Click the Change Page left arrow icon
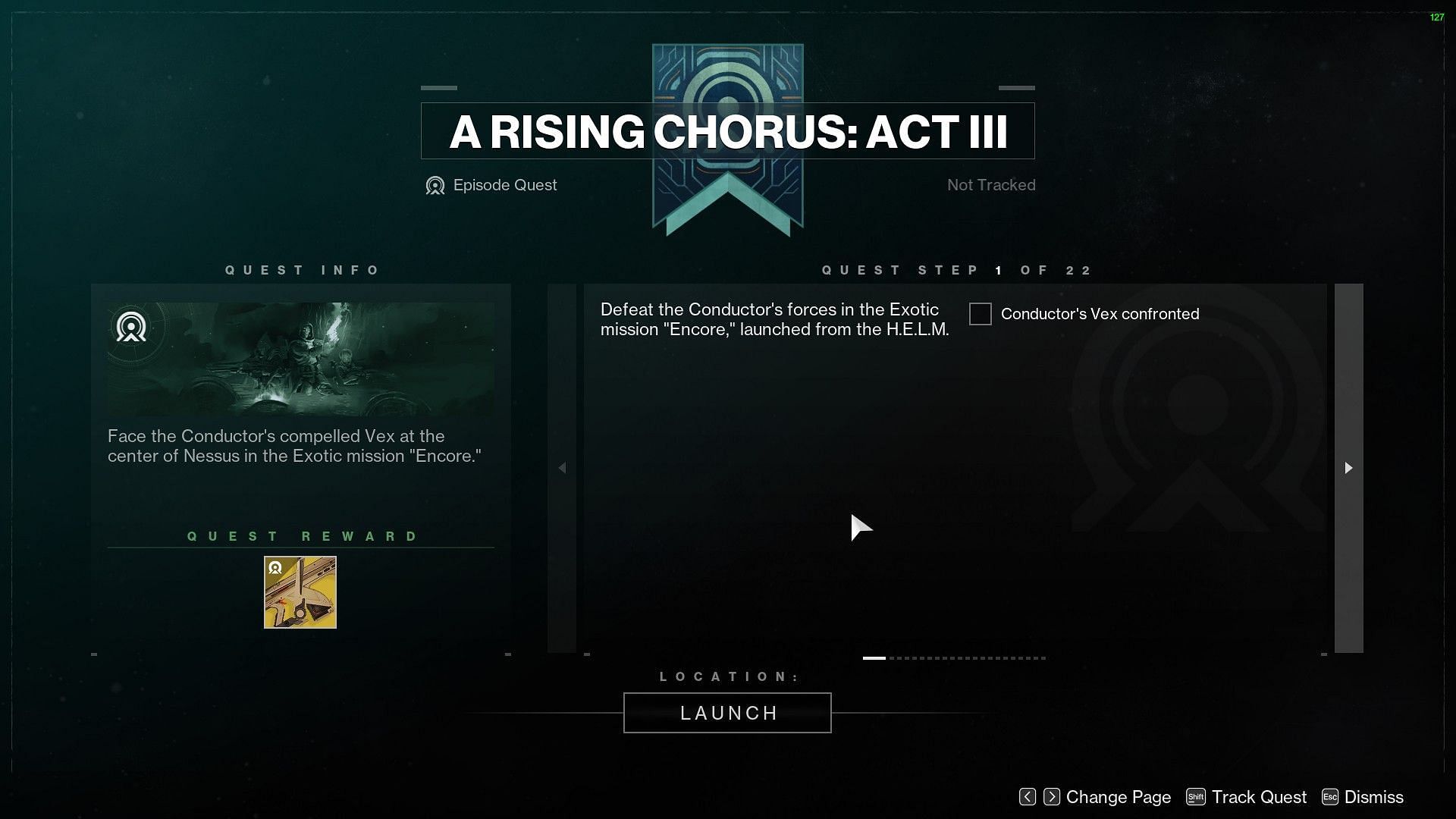The height and width of the screenshot is (819, 1456). (1027, 797)
